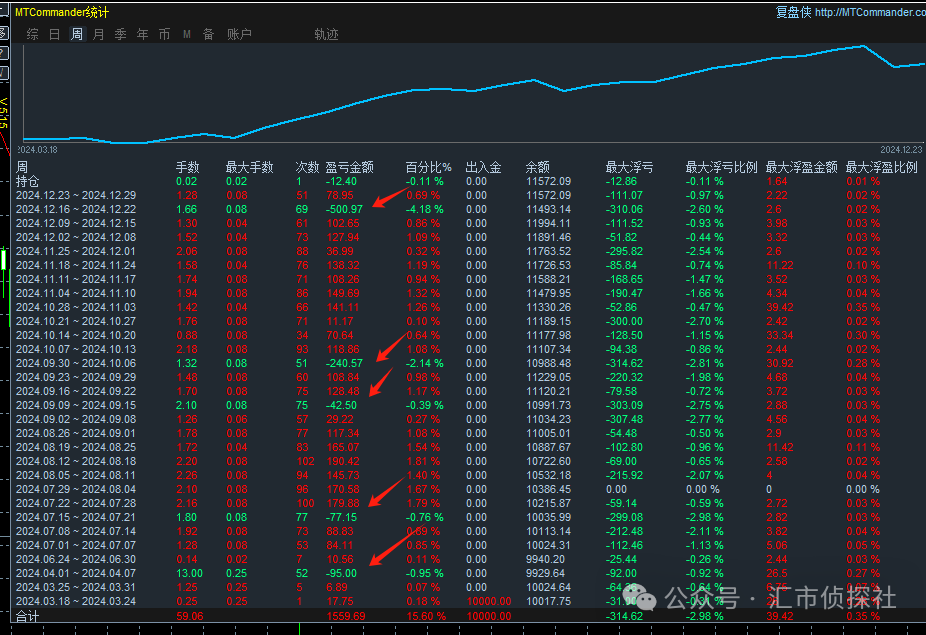Select the week row 2024.07.29 ~ 2024.08.04

[x=76, y=489]
